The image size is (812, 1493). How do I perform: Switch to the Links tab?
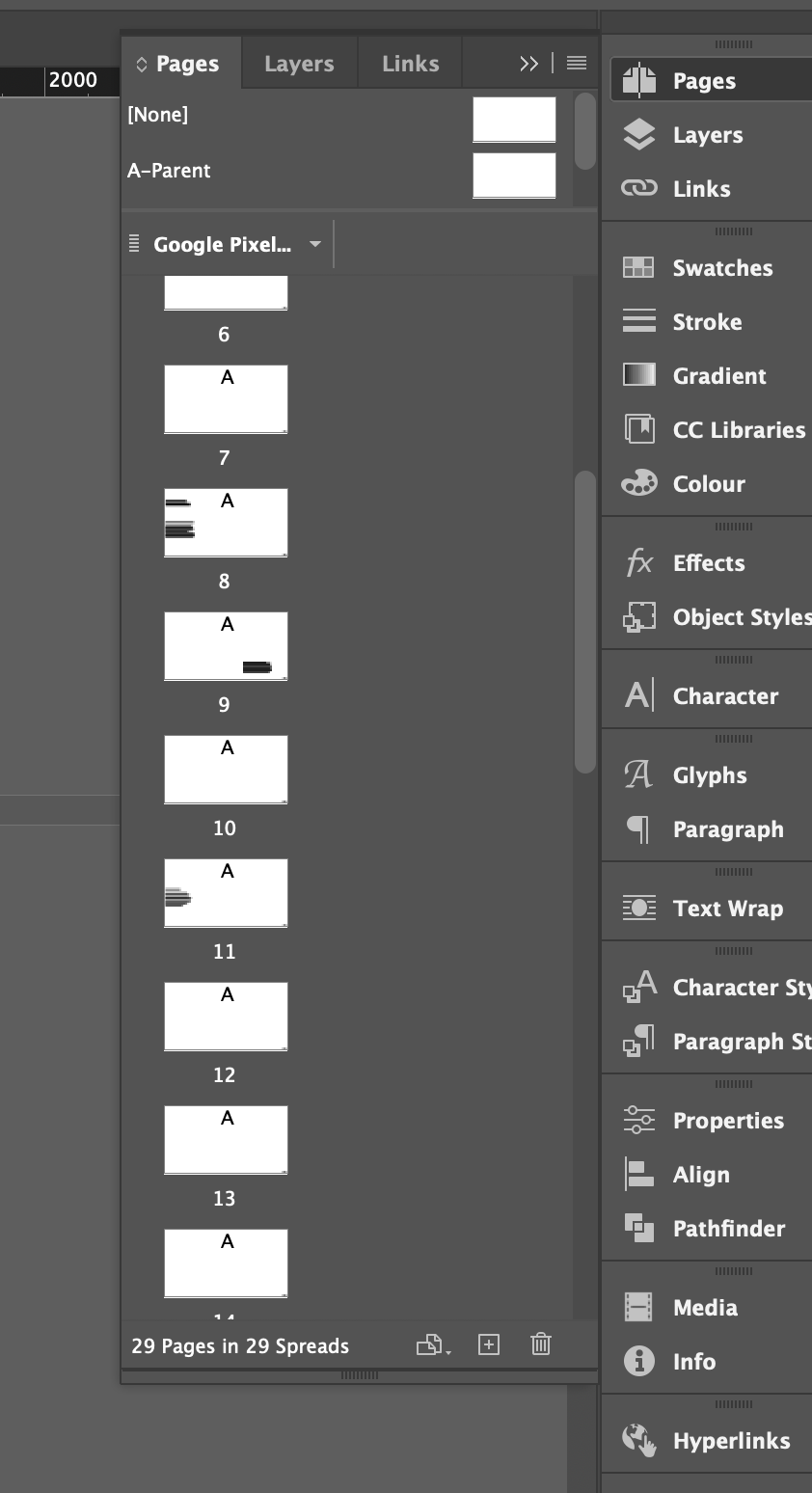click(x=409, y=63)
